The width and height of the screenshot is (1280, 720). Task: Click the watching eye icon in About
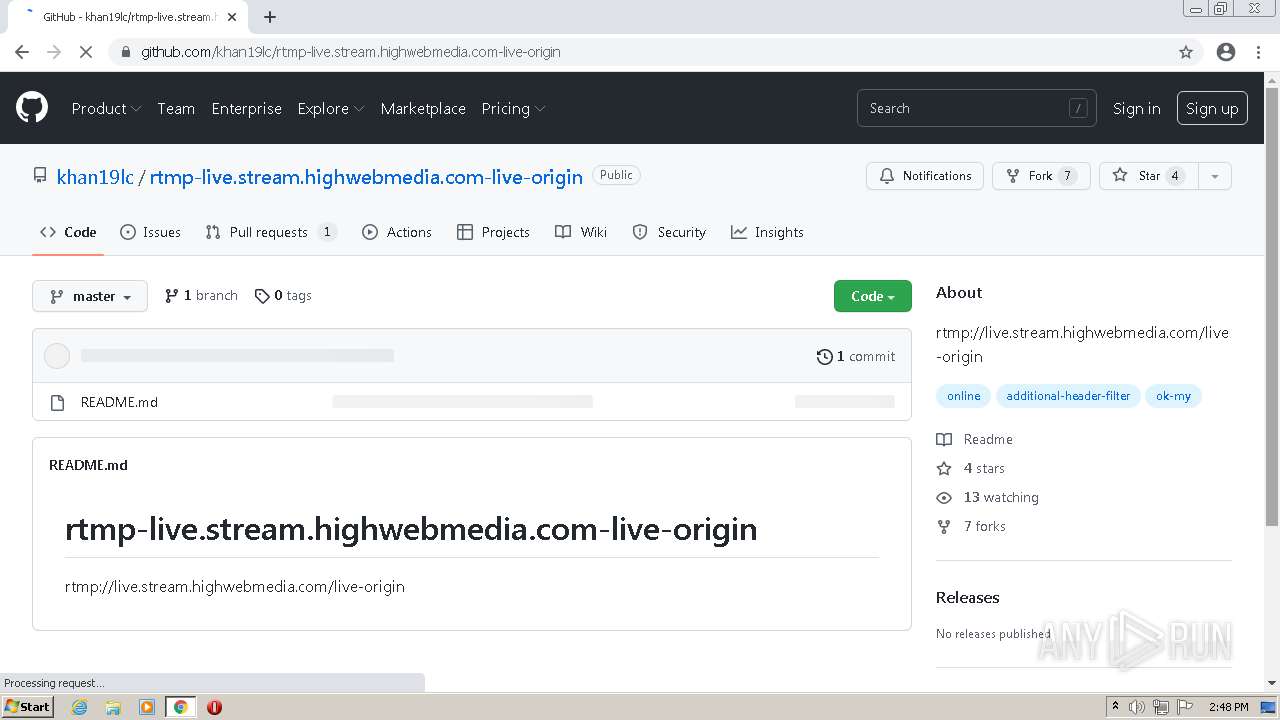(944, 497)
